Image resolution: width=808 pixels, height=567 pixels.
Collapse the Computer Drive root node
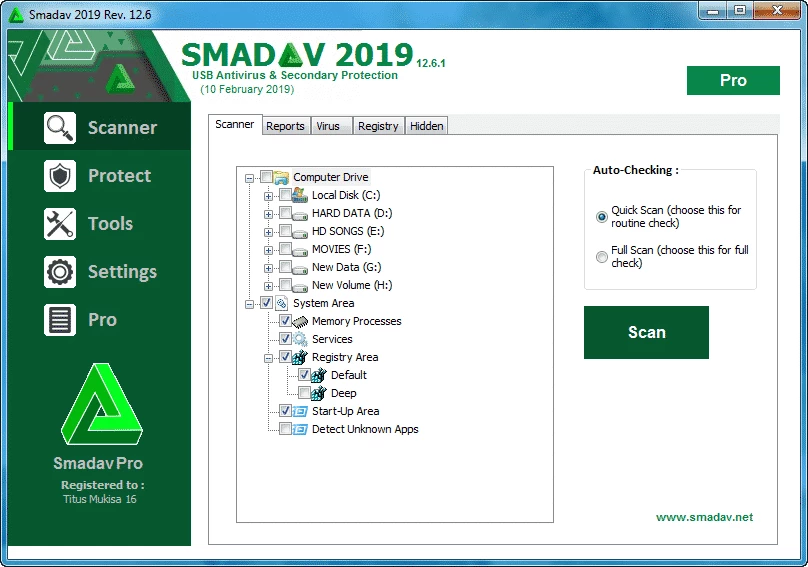(249, 177)
